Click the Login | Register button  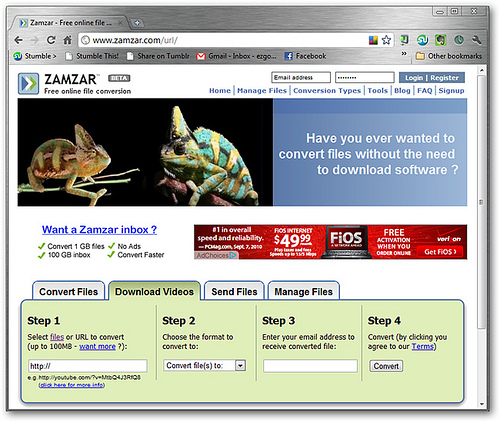click(432, 78)
